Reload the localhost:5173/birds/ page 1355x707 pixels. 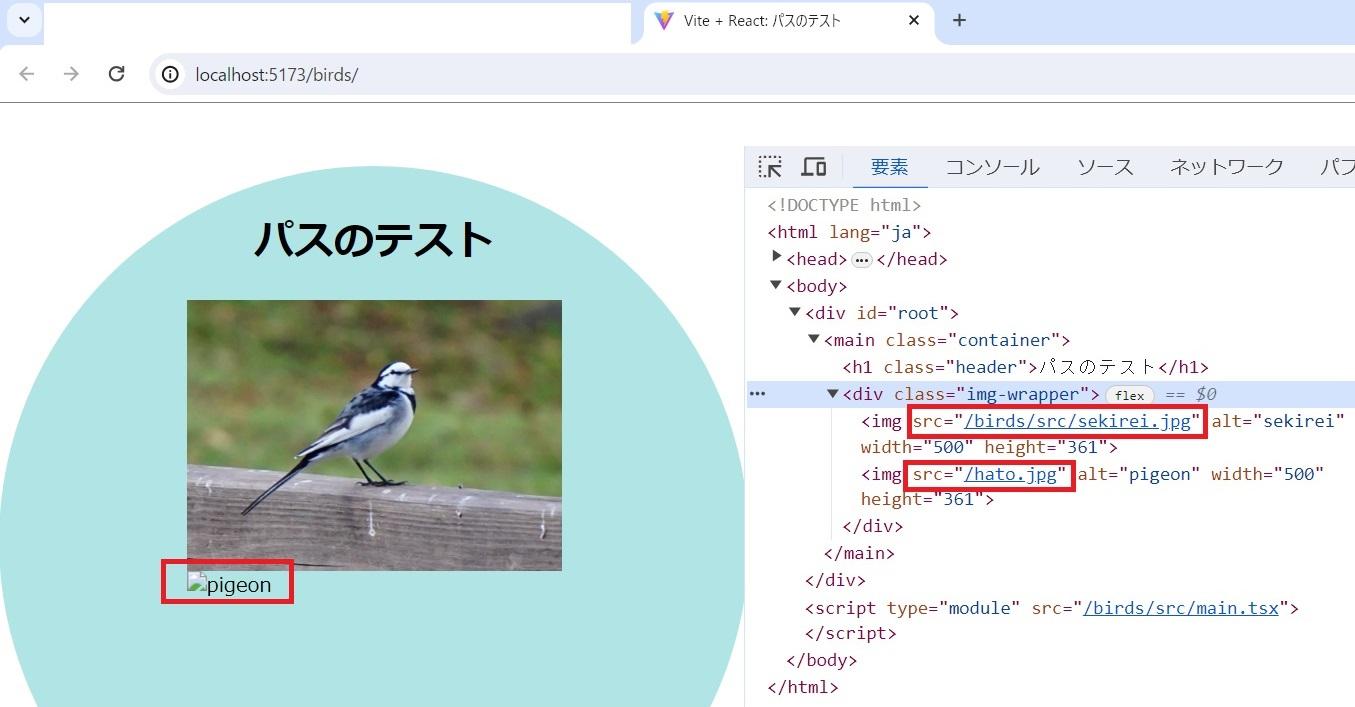coord(116,74)
